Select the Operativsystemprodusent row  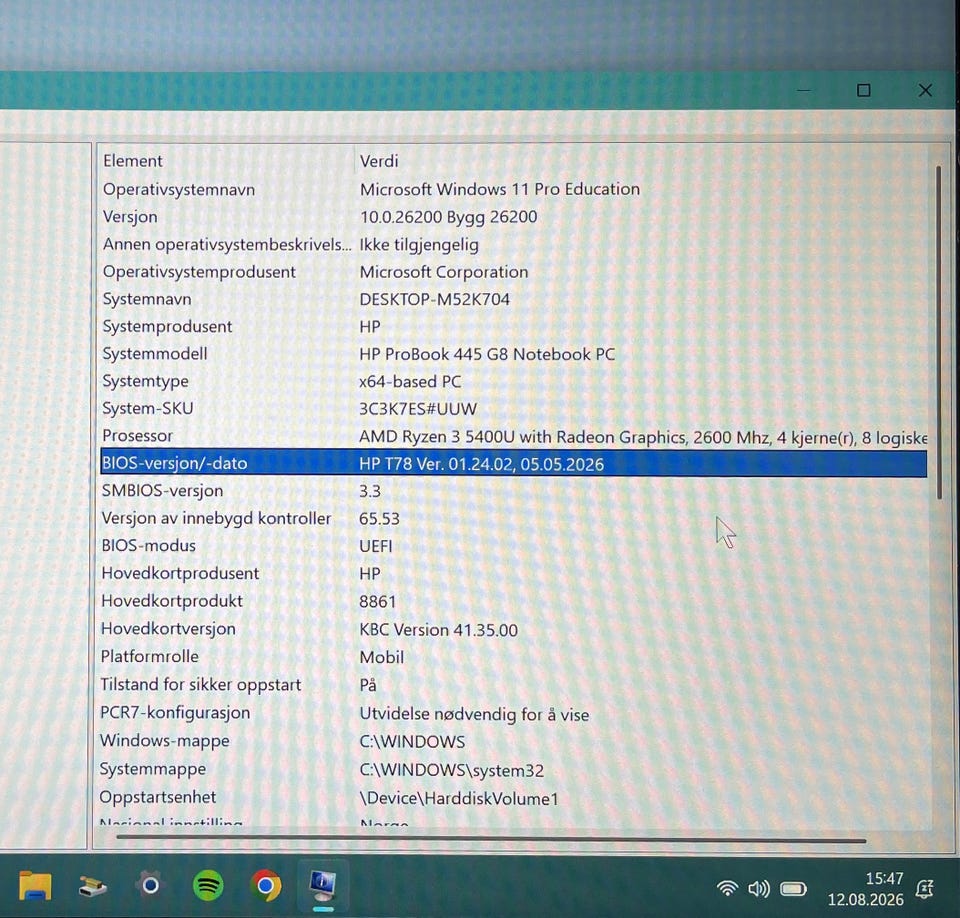click(514, 272)
